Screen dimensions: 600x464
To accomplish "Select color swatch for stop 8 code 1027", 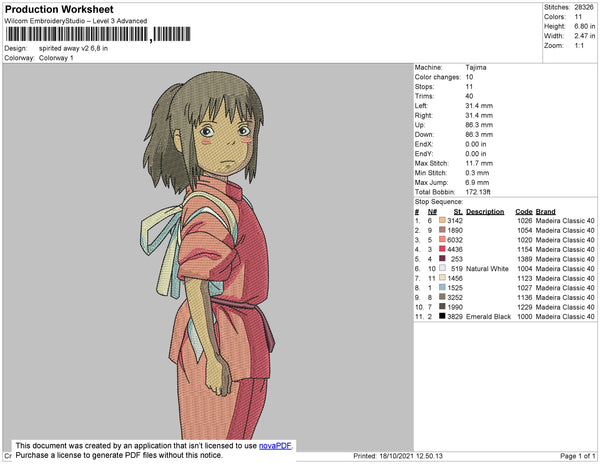I will [442, 287].
